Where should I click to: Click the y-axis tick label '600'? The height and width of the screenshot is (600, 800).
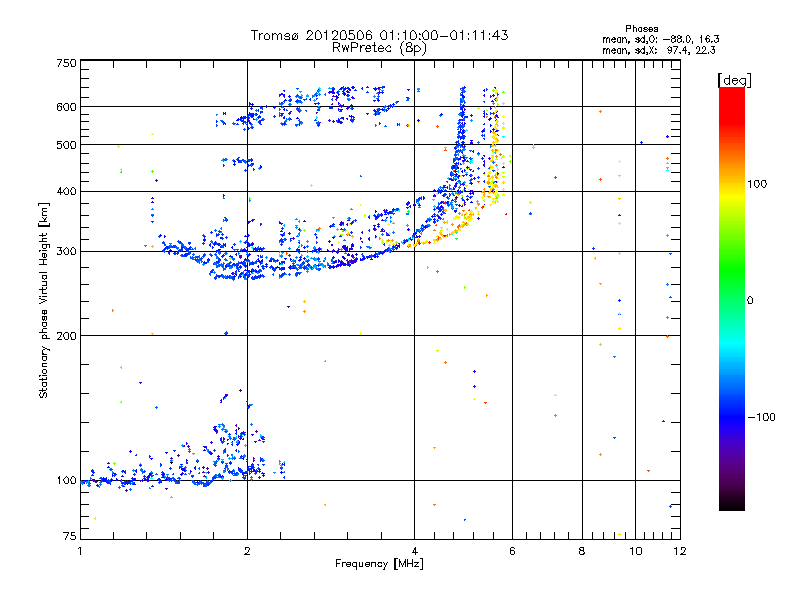tap(66, 107)
